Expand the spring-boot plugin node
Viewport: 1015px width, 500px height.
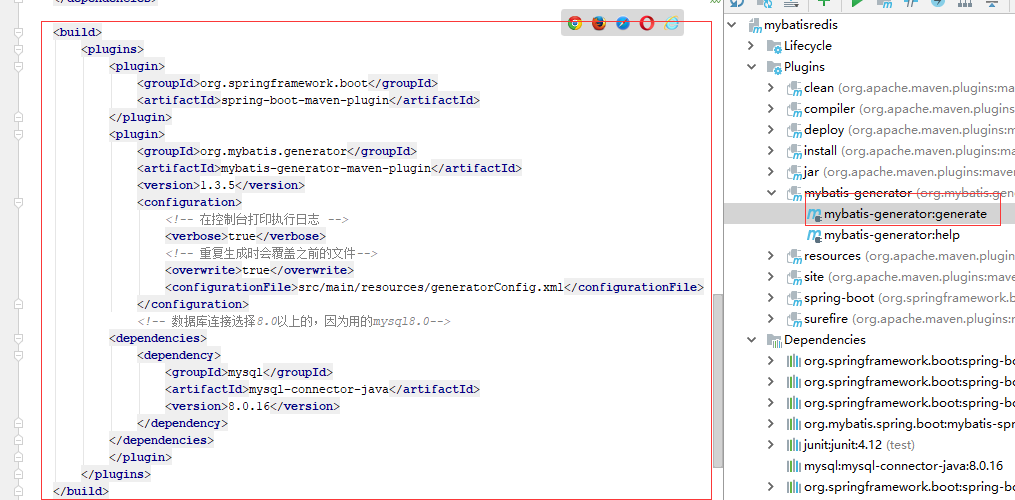coord(770,298)
